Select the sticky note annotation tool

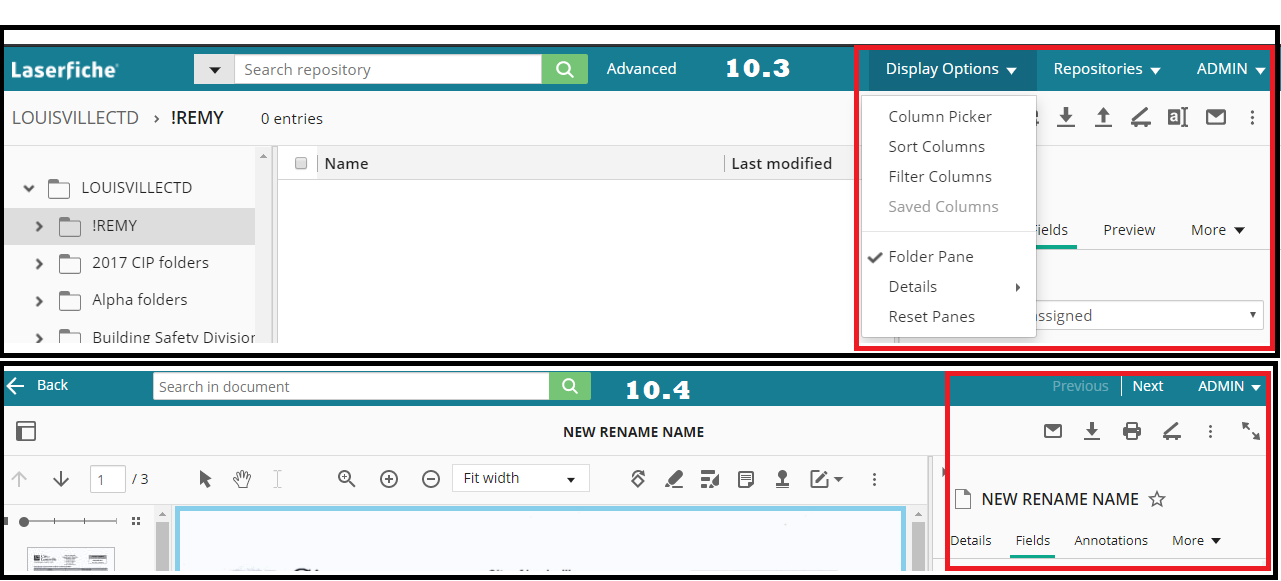(x=746, y=479)
